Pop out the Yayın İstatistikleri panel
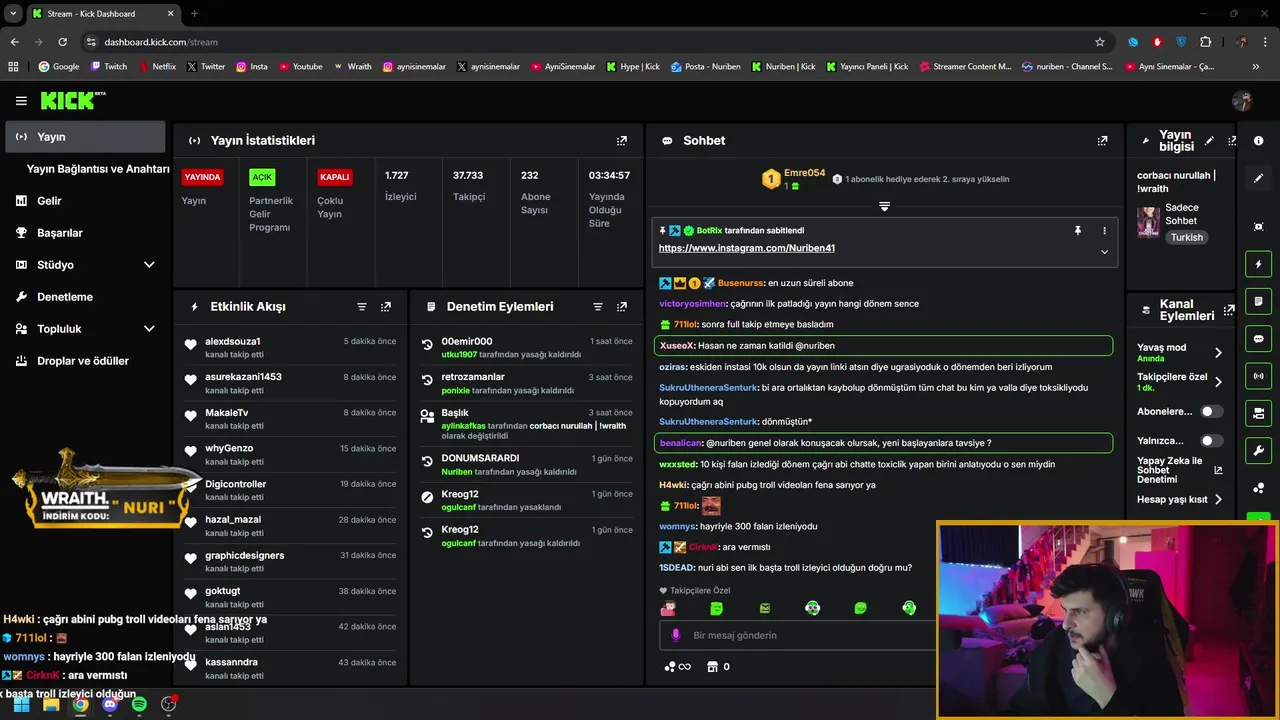 click(622, 141)
